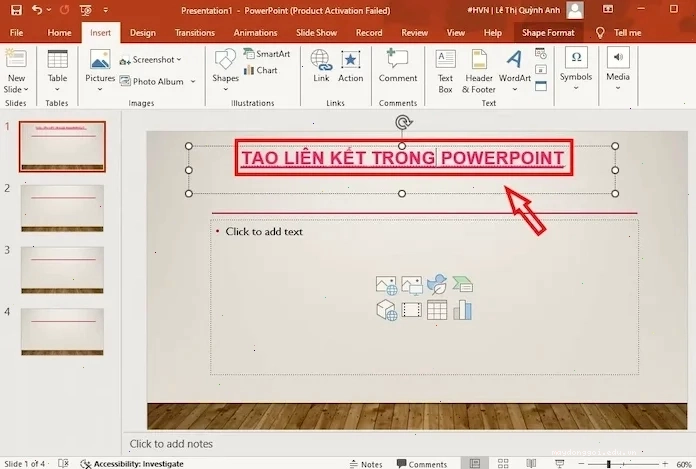The image size is (696, 469).
Task: Insert Video from placeholder icon
Action: 411,310
